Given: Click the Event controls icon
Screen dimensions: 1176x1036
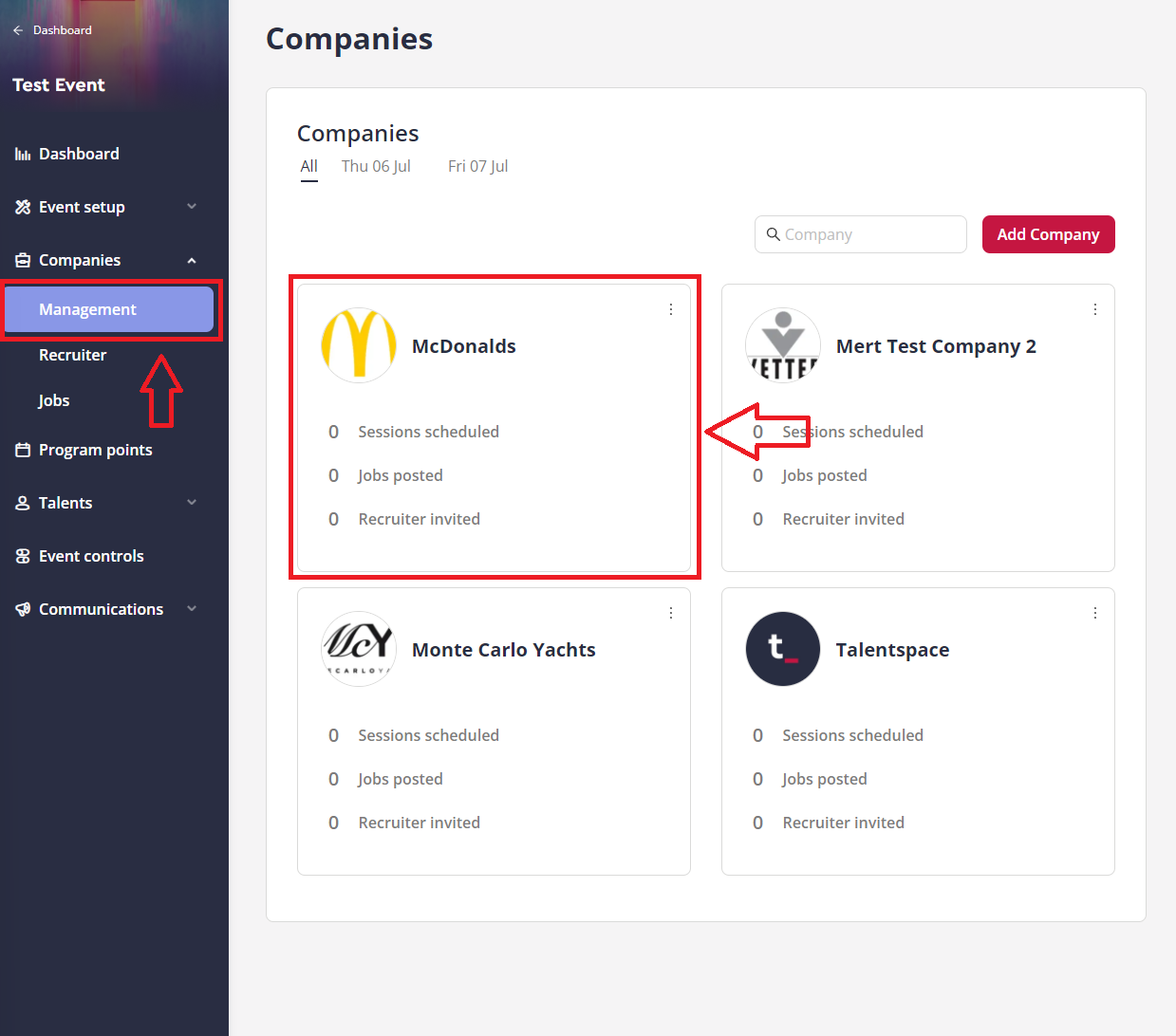Looking at the screenshot, I should tap(23, 556).
